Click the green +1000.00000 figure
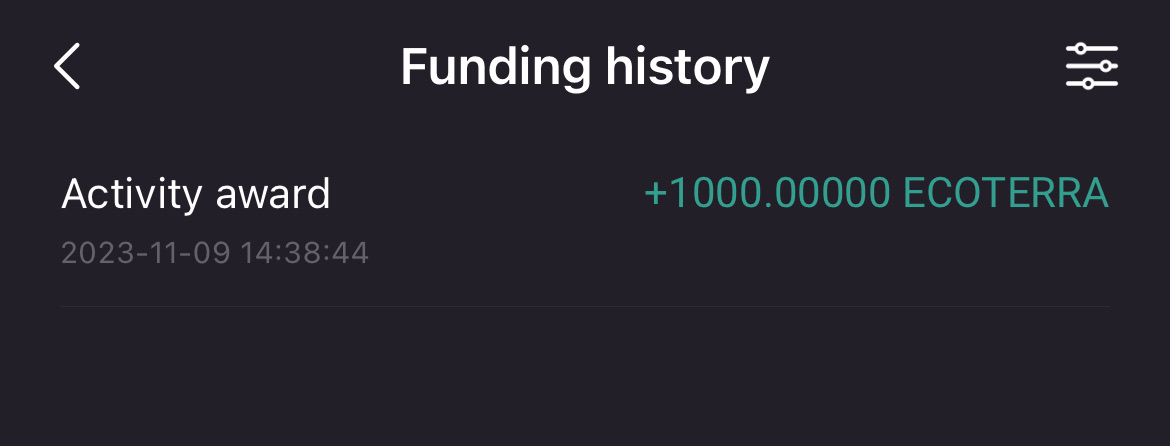This screenshot has width=1170, height=446. (769, 193)
